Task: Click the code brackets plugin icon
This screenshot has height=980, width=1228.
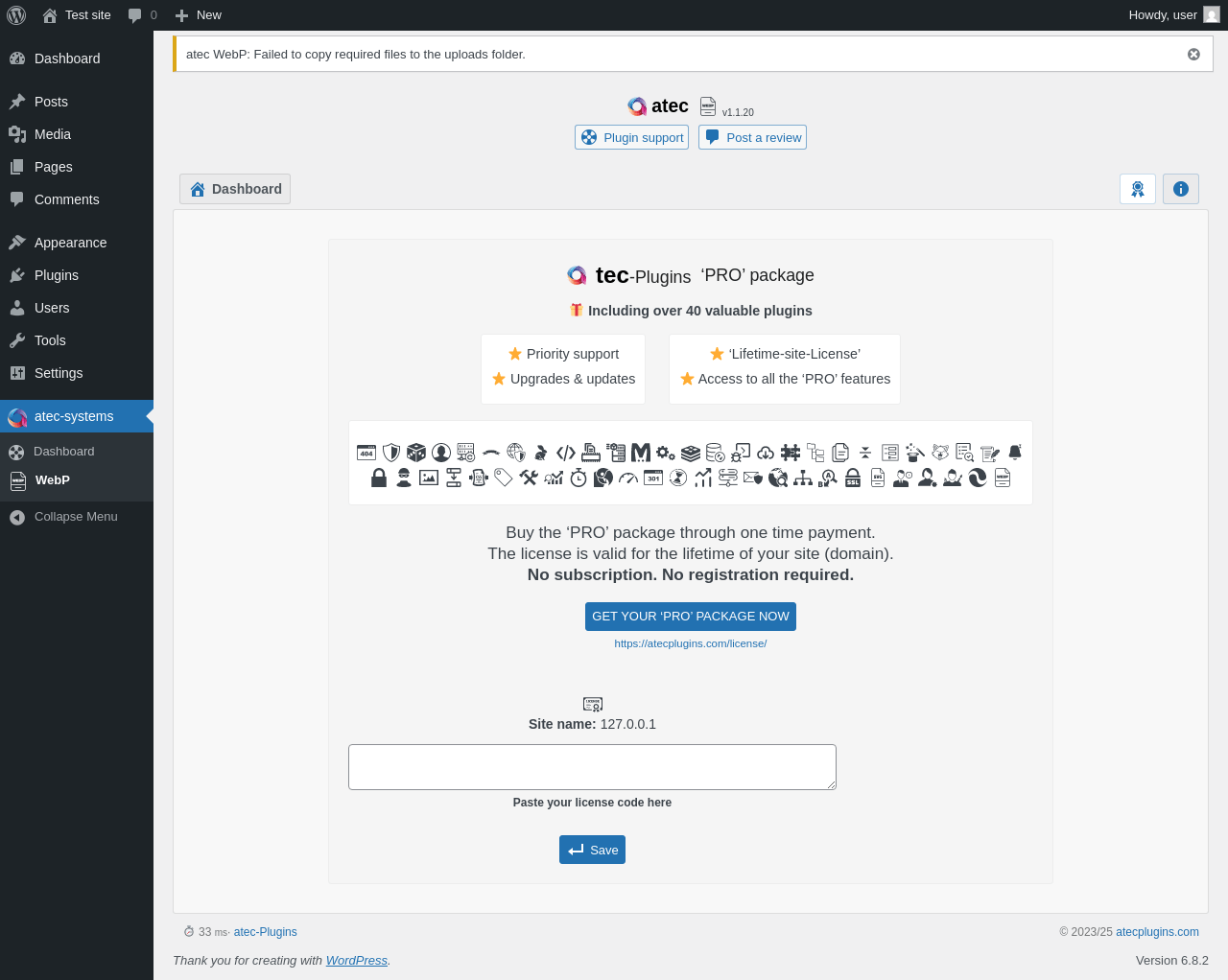Action: 566,453
